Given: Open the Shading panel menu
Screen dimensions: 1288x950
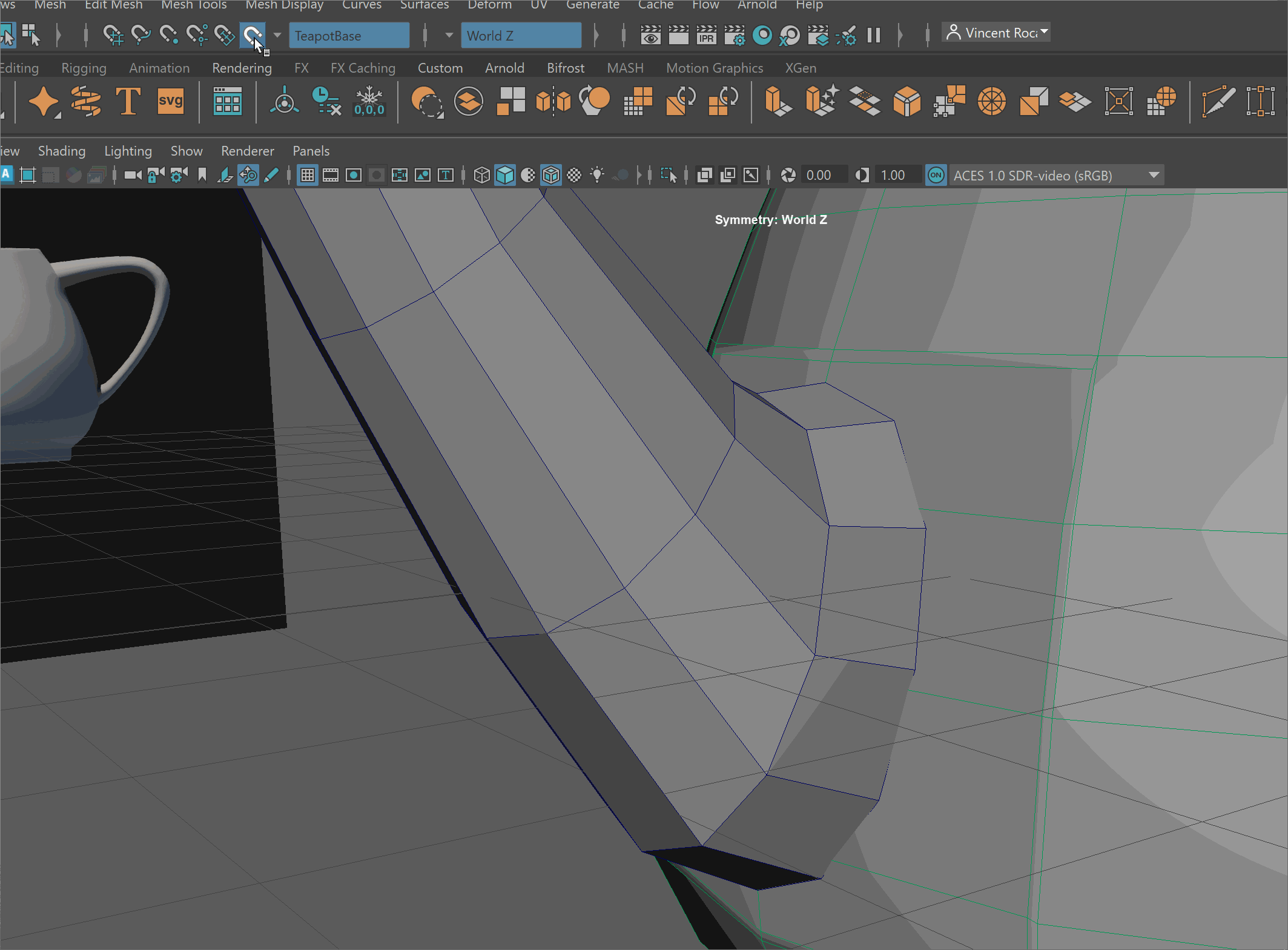Looking at the screenshot, I should tap(62, 151).
